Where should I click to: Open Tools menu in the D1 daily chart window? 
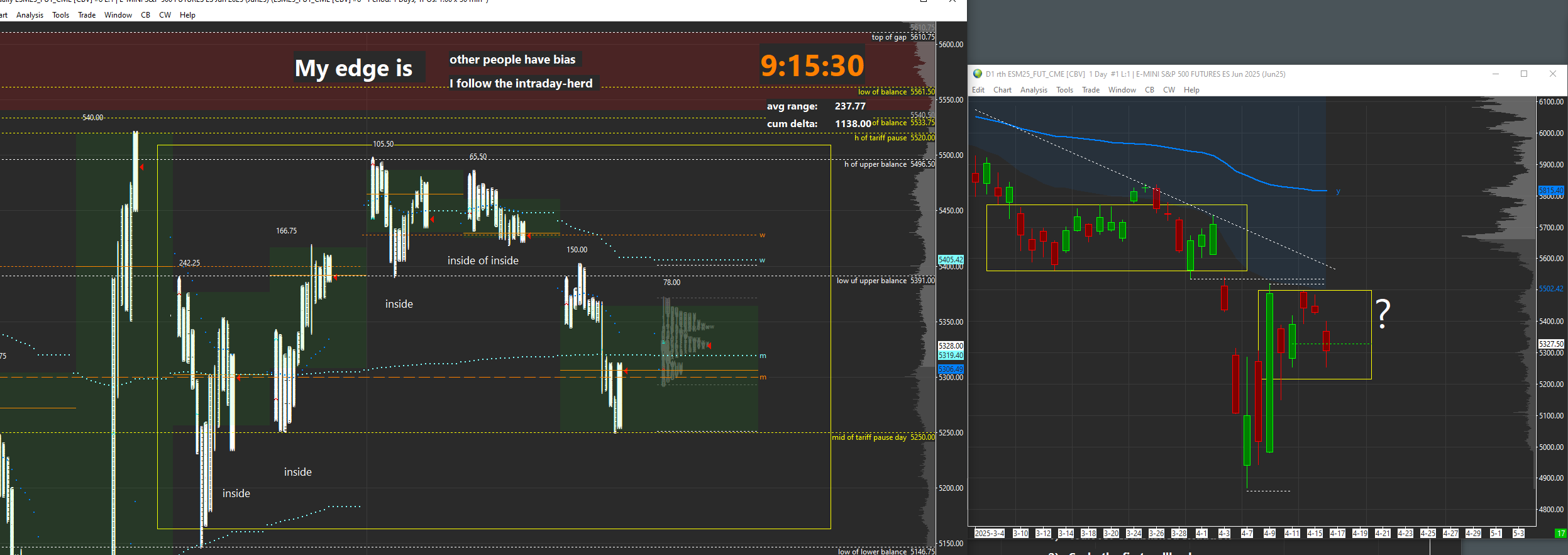(x=1064, y=90)
